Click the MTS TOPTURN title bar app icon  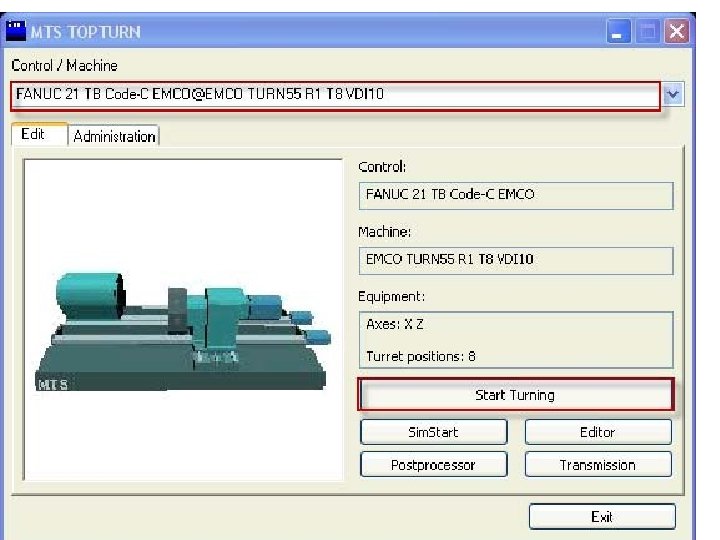[16, 31]
